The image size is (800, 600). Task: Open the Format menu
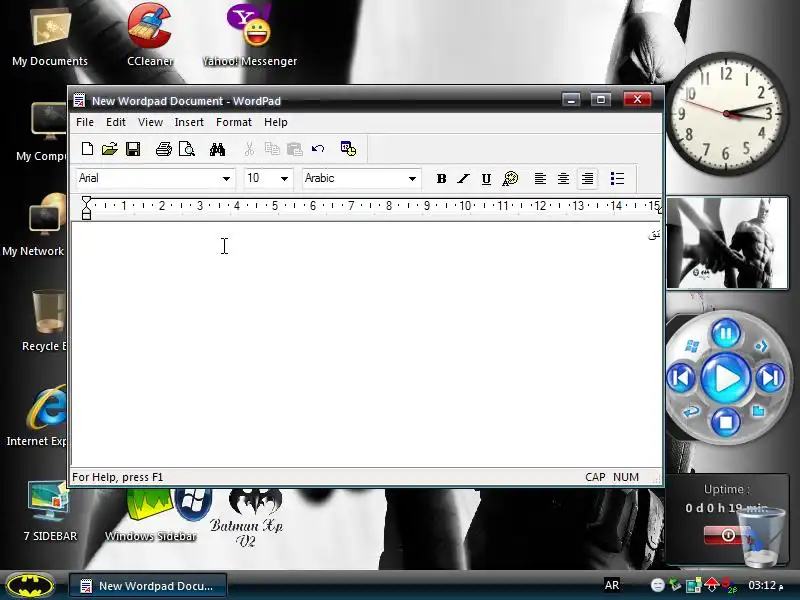[234, 122]
